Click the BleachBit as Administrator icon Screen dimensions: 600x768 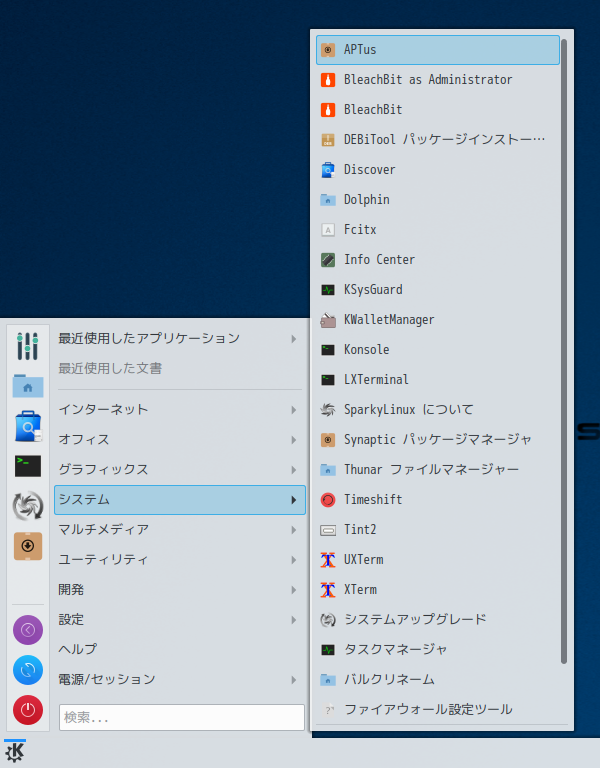[x=328, y=79]
